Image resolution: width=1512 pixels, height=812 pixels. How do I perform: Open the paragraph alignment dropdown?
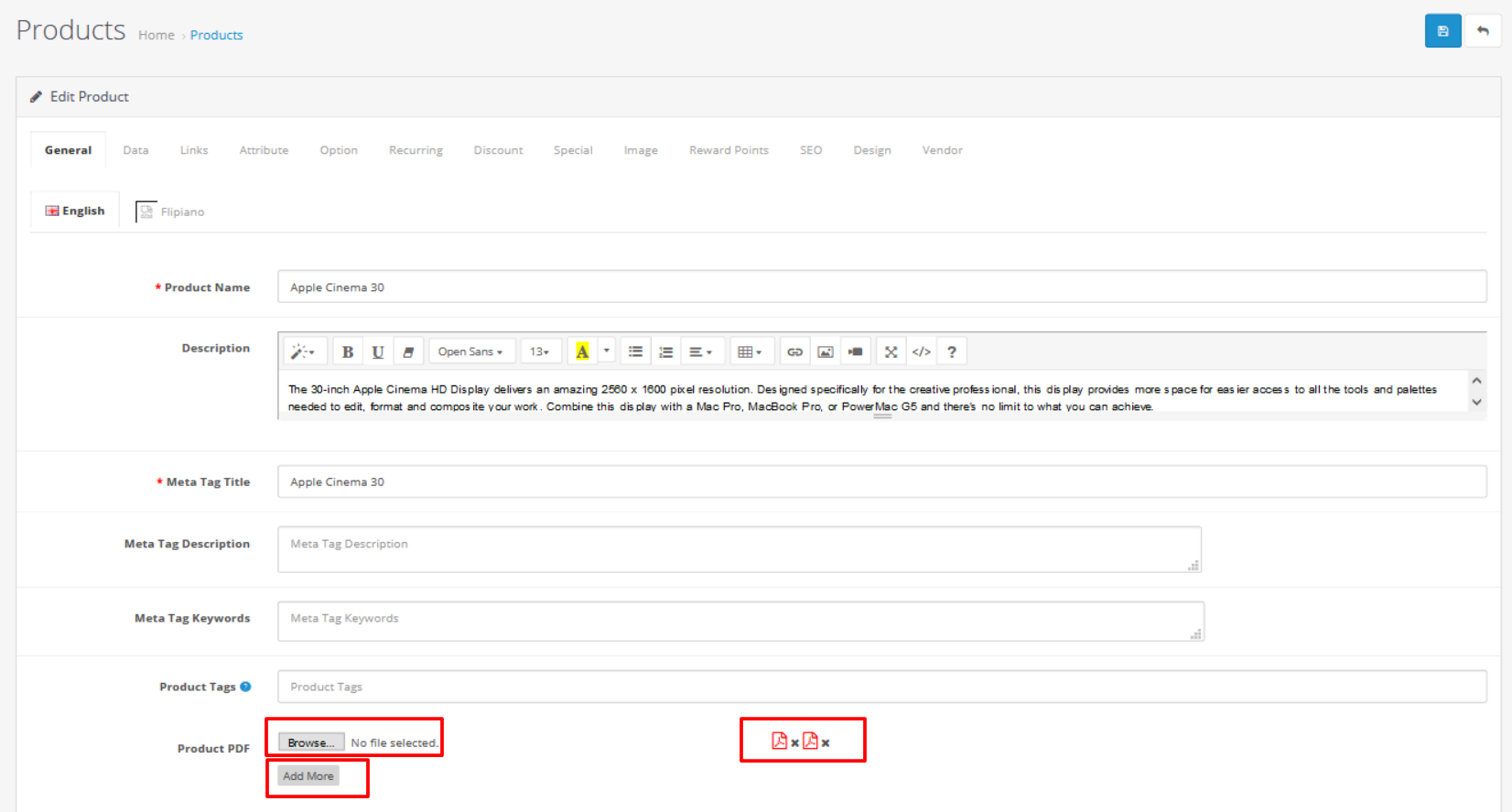(x=701, y=352)
